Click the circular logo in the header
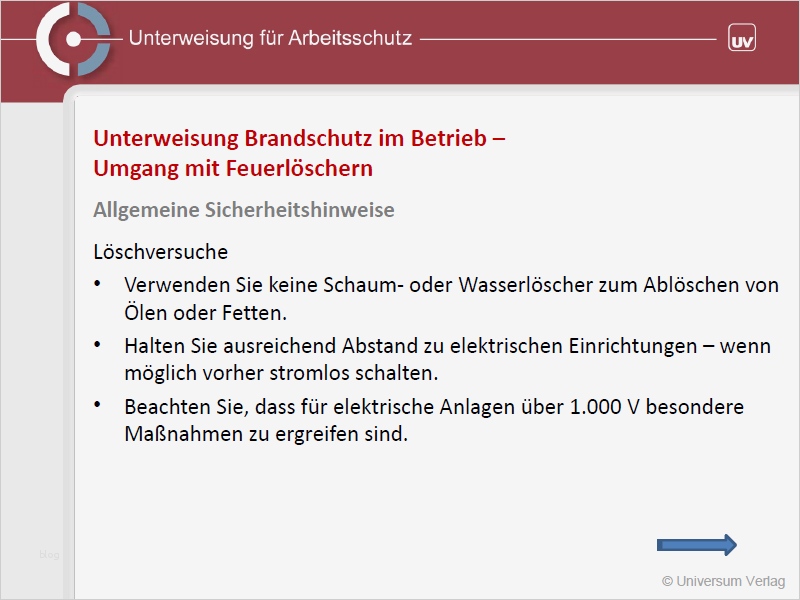The height and width of the screenshot is (600, 800). pyautogui.click(x=73, y=40)
